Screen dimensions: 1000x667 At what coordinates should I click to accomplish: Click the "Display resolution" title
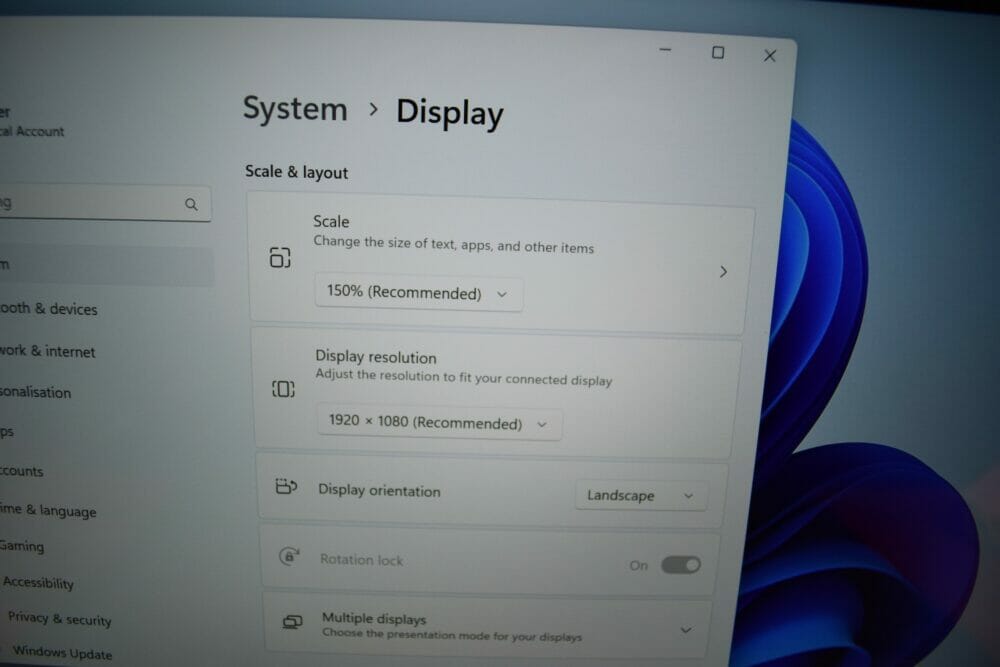pos(376,356)
